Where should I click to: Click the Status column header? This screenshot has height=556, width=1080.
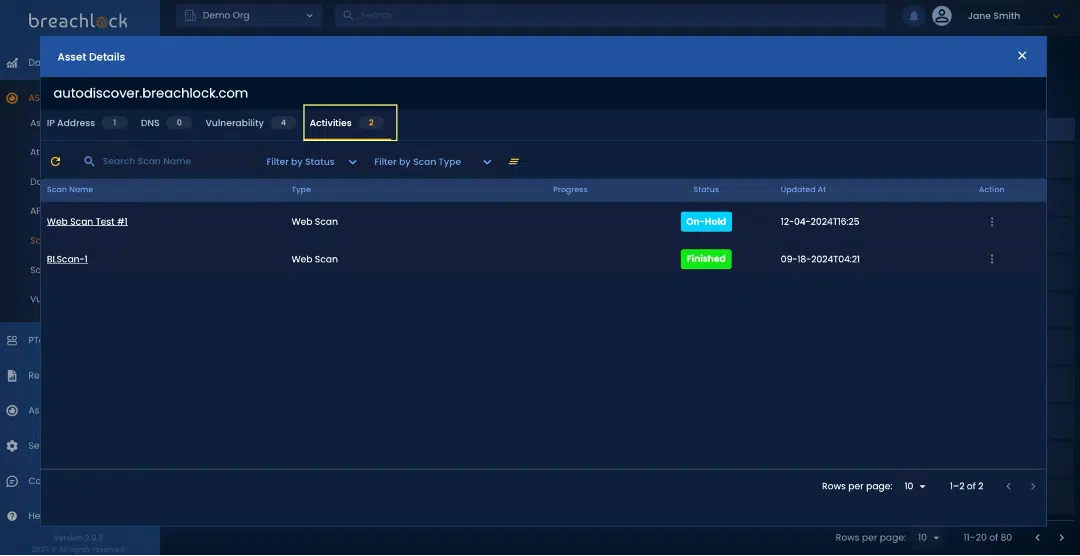706,189
